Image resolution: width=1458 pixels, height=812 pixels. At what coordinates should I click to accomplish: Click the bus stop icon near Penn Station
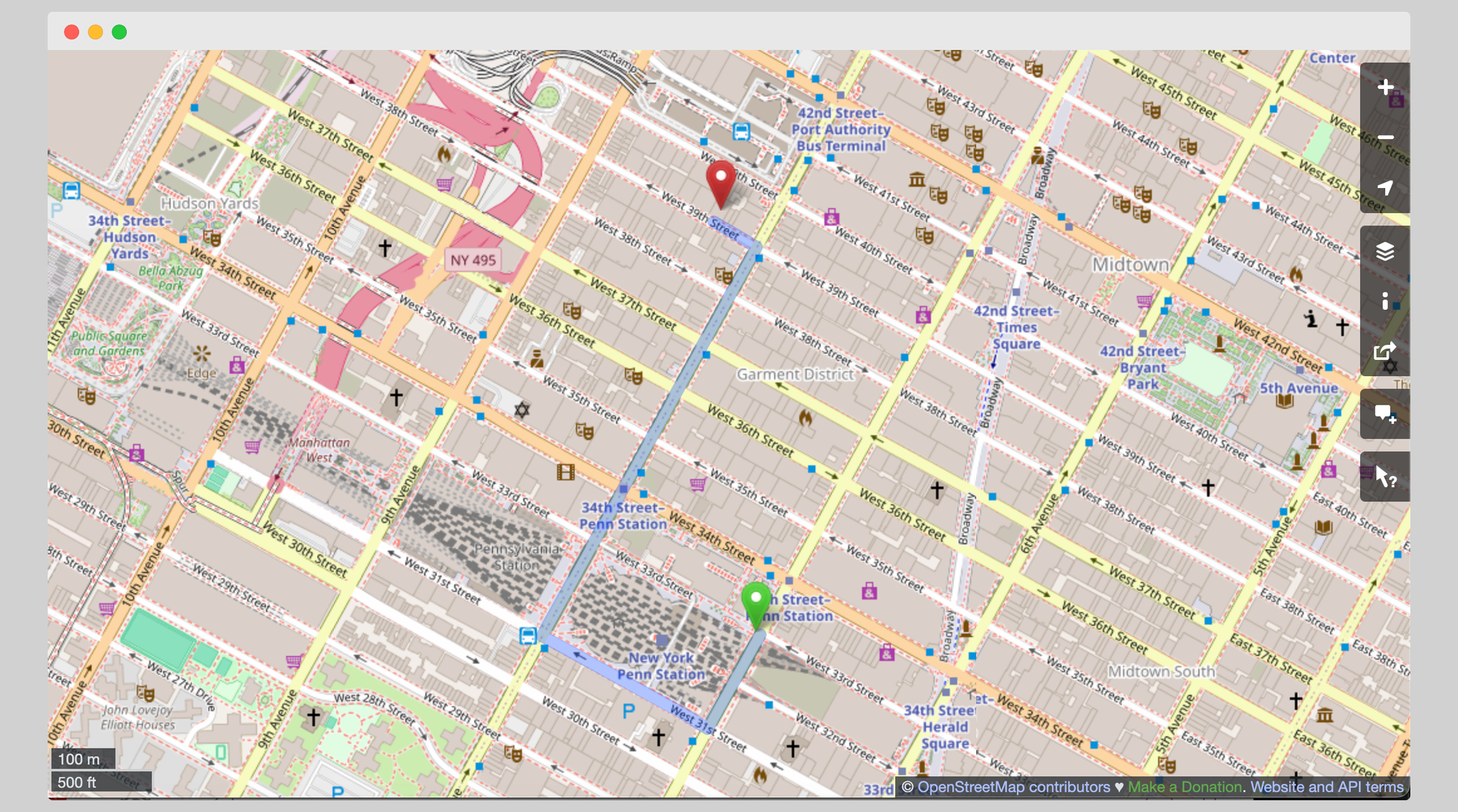click(x=528, y=636)
